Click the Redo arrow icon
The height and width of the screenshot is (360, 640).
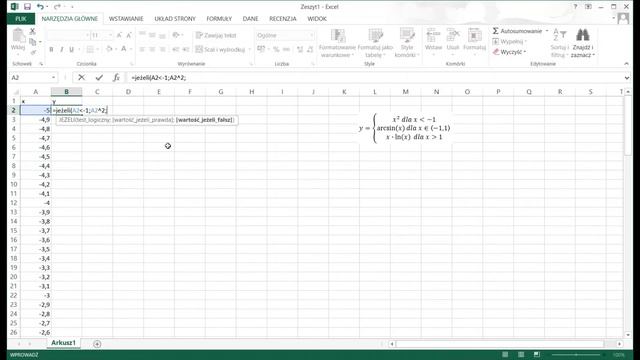(57, 7)
